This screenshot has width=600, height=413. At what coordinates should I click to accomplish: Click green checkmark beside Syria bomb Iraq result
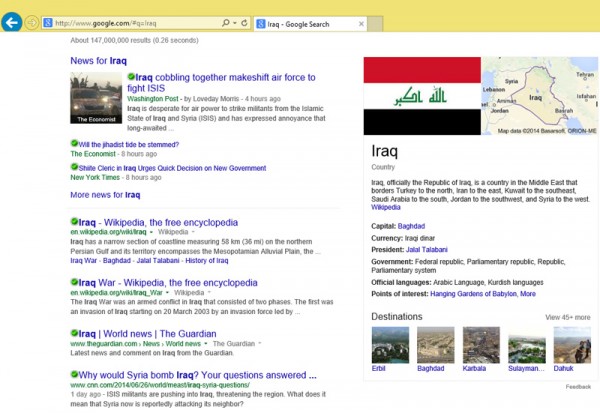click(74, 374)
